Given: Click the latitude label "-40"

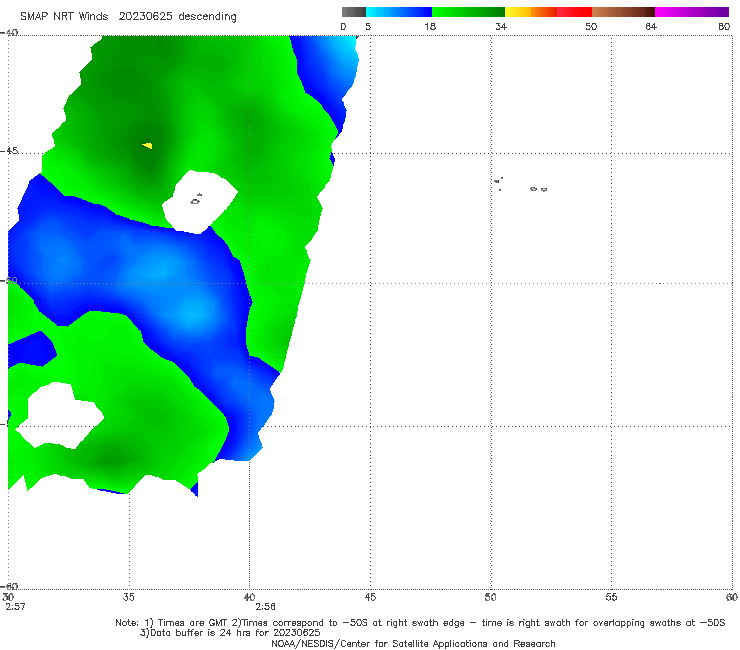Looking at the screenshot, I should [x=9, y=33].
